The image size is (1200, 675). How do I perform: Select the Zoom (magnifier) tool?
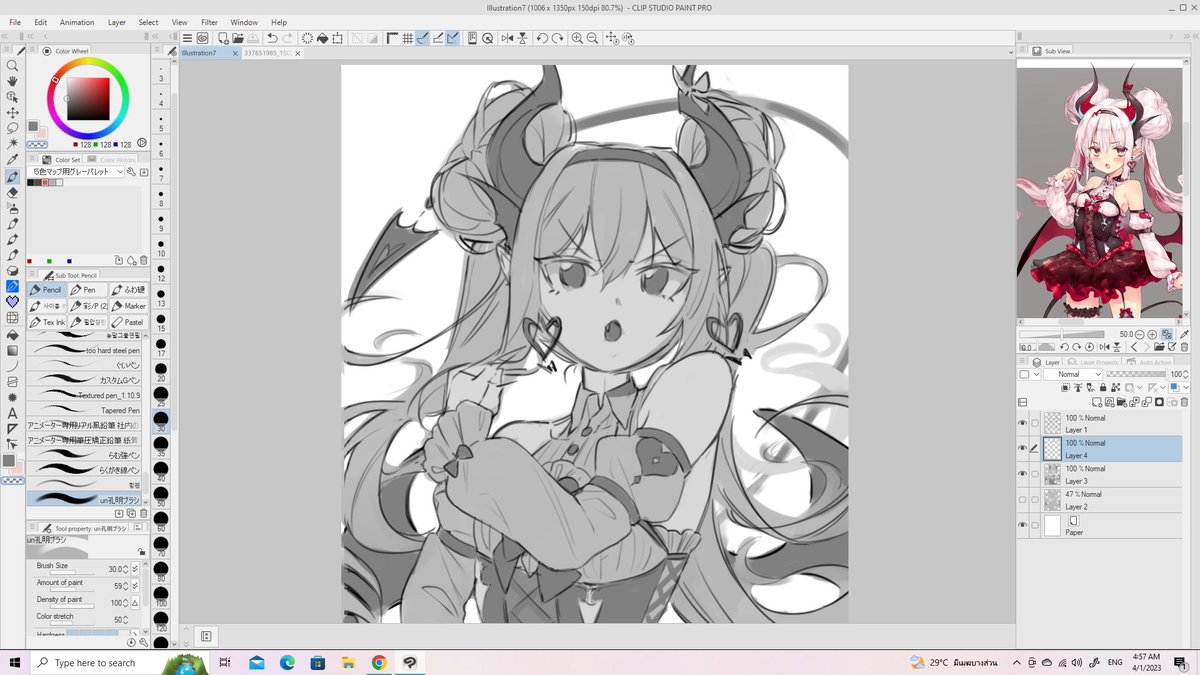point(13,65)
